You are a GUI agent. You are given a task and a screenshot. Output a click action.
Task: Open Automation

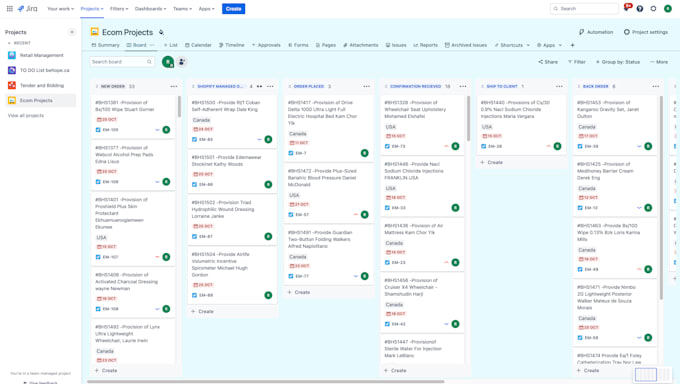596,32
